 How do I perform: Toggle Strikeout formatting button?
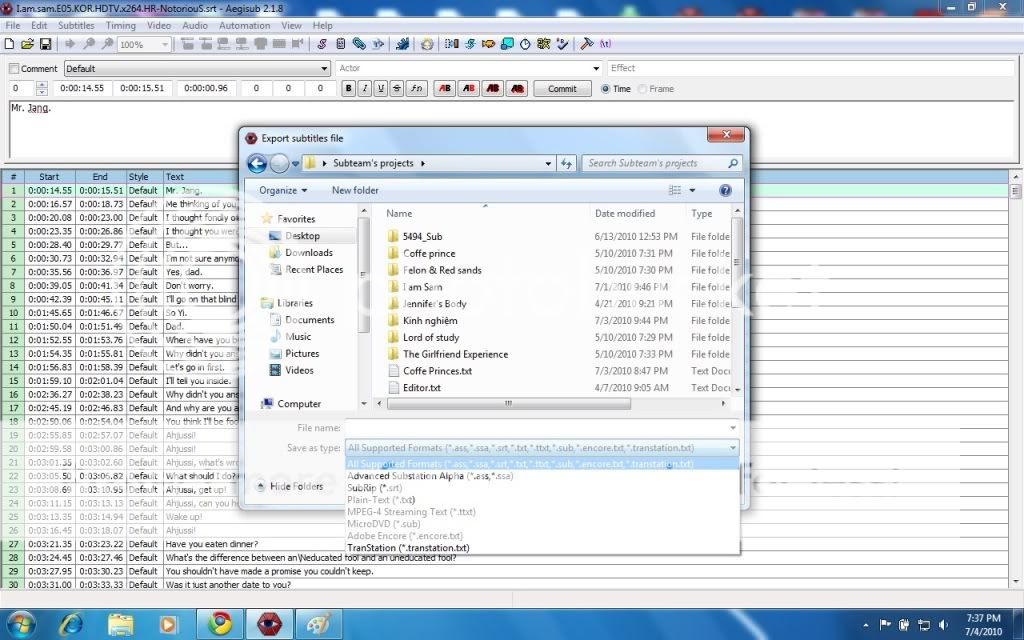coord(396,88)
